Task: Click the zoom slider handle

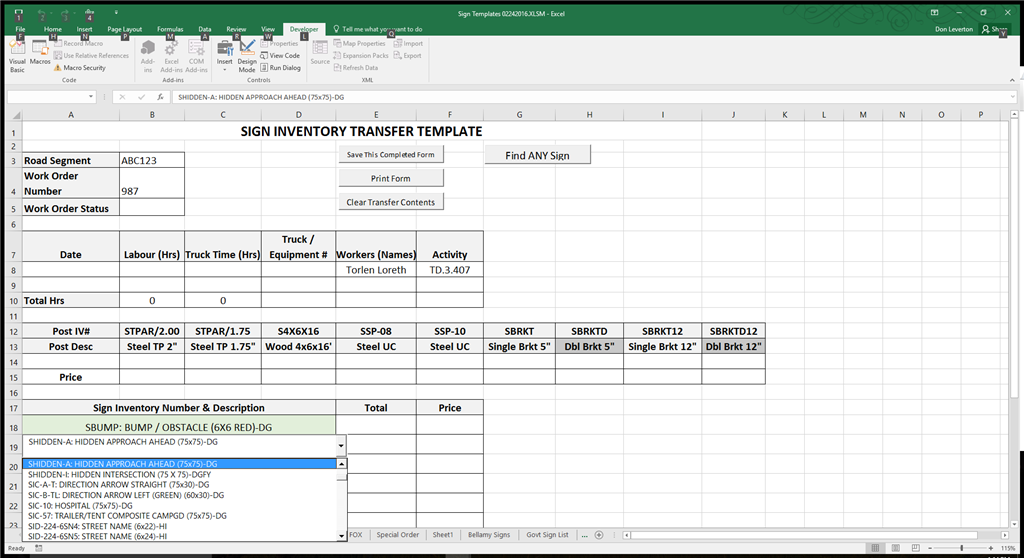Action: (x=962, y=548)
